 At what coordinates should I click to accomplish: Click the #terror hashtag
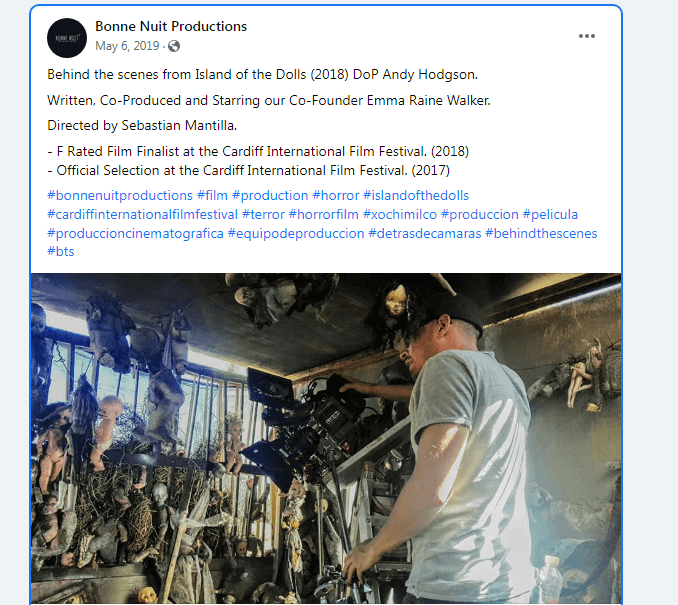263,214
